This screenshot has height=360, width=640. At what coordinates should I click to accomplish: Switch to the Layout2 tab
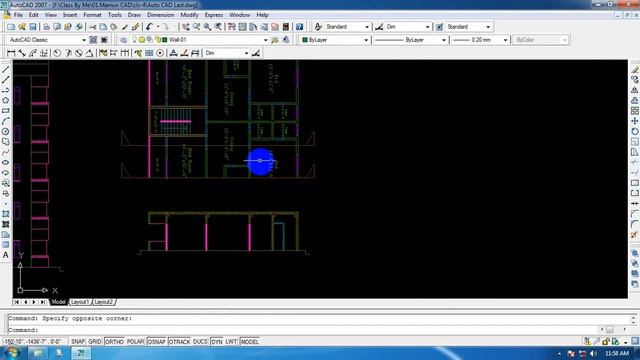pyautogui.click(x=104, y=302)
